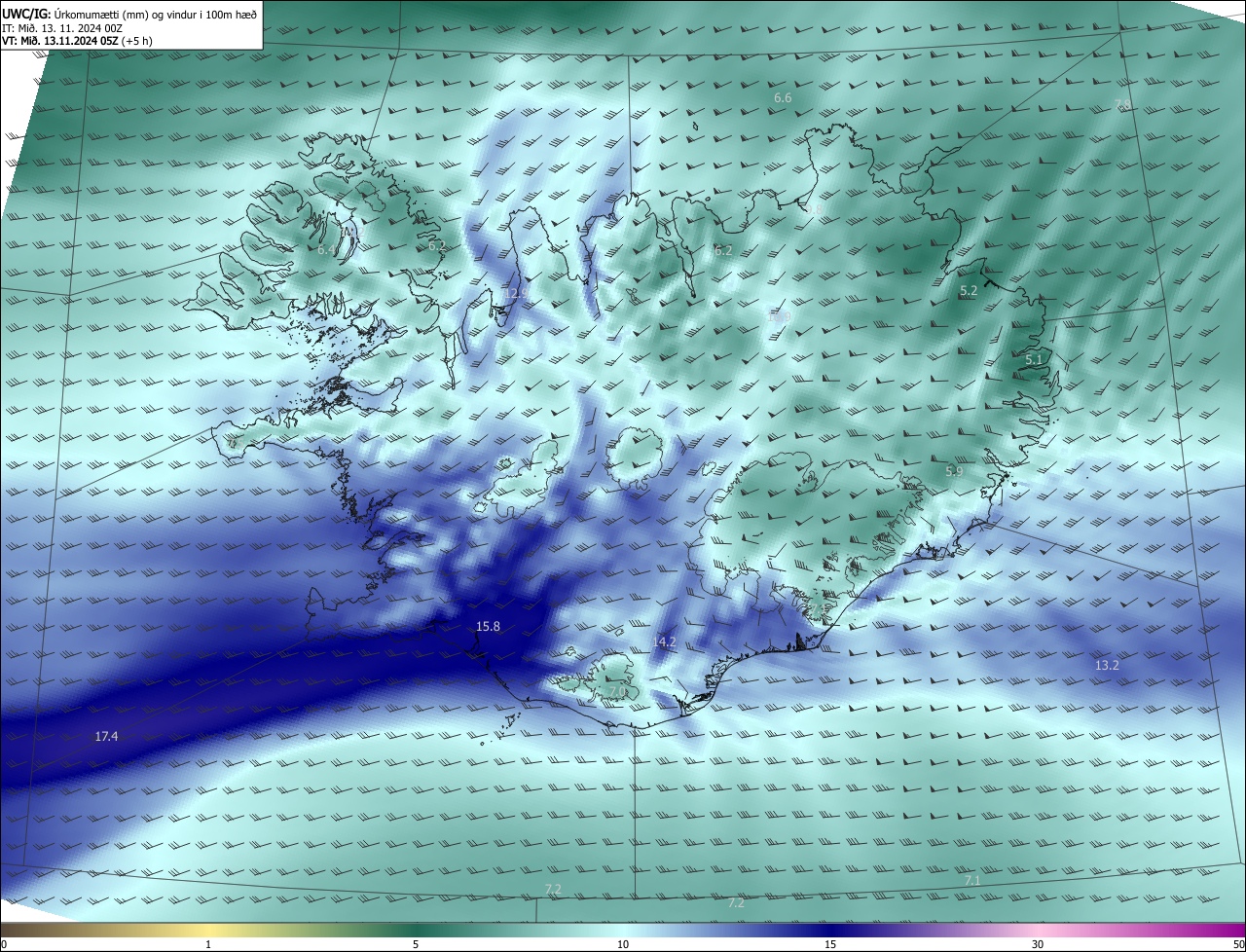1246x952 pixels.
Task: Click the valid time 'VT: Mið. 13.11.2024 05Z (+5 h)'
Action: point(77,41)
